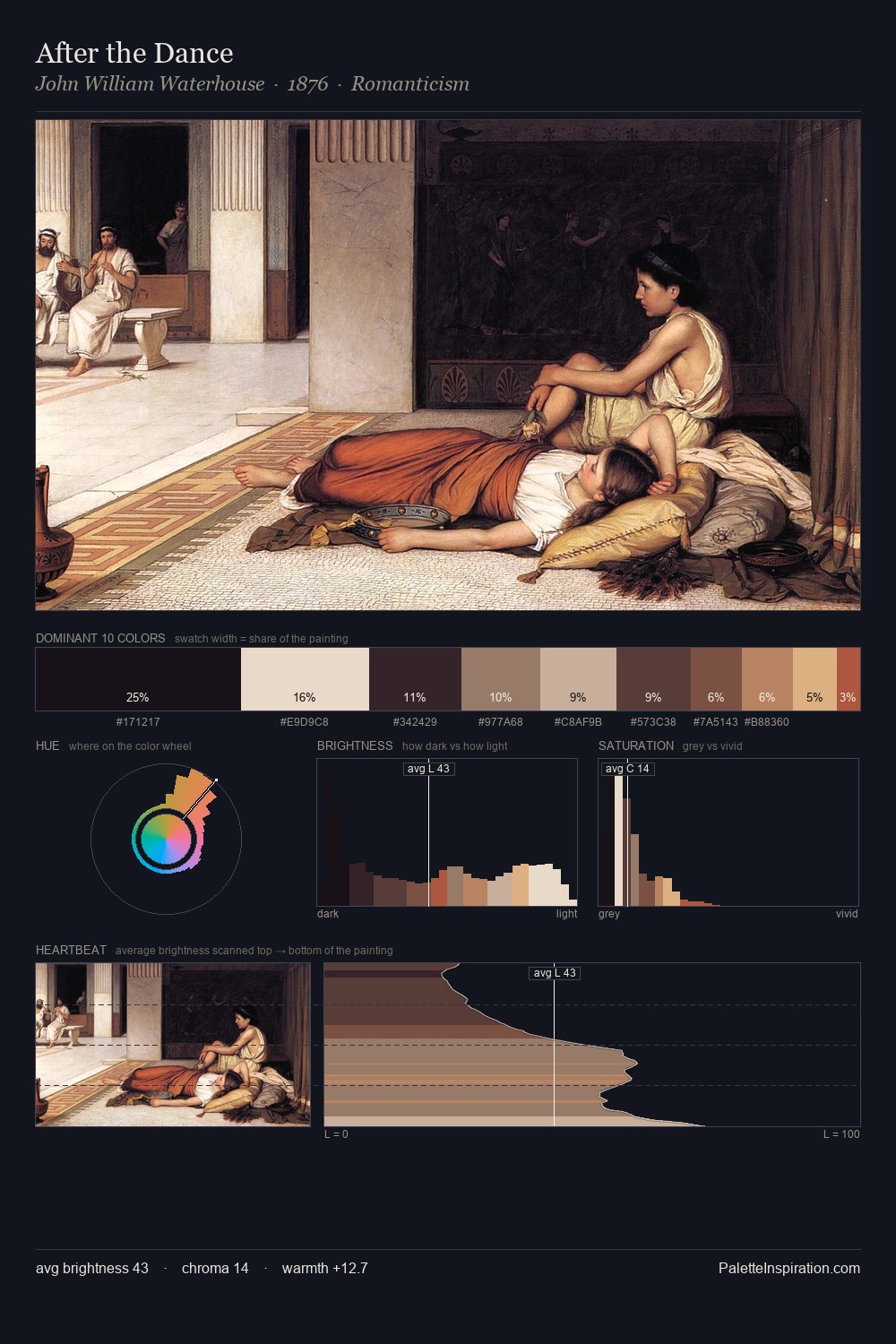Click the hex code text #B88360
The height and width of the screenshot is (1344, 896).
click(767, 721)
